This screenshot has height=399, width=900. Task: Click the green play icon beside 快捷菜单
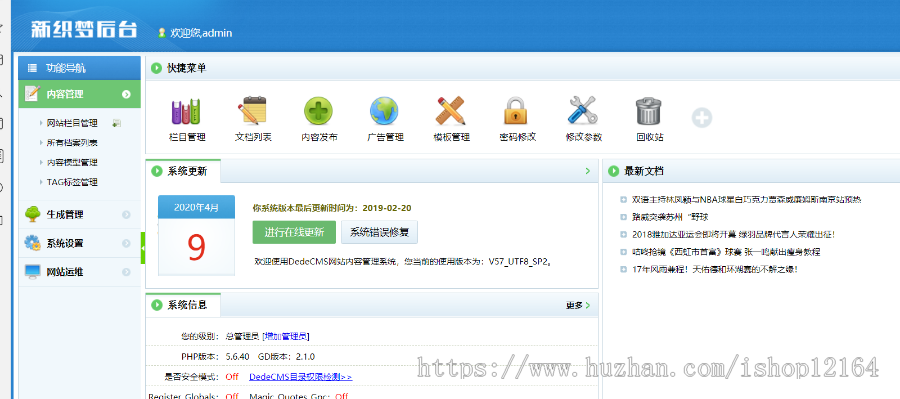tap(156, 68)
